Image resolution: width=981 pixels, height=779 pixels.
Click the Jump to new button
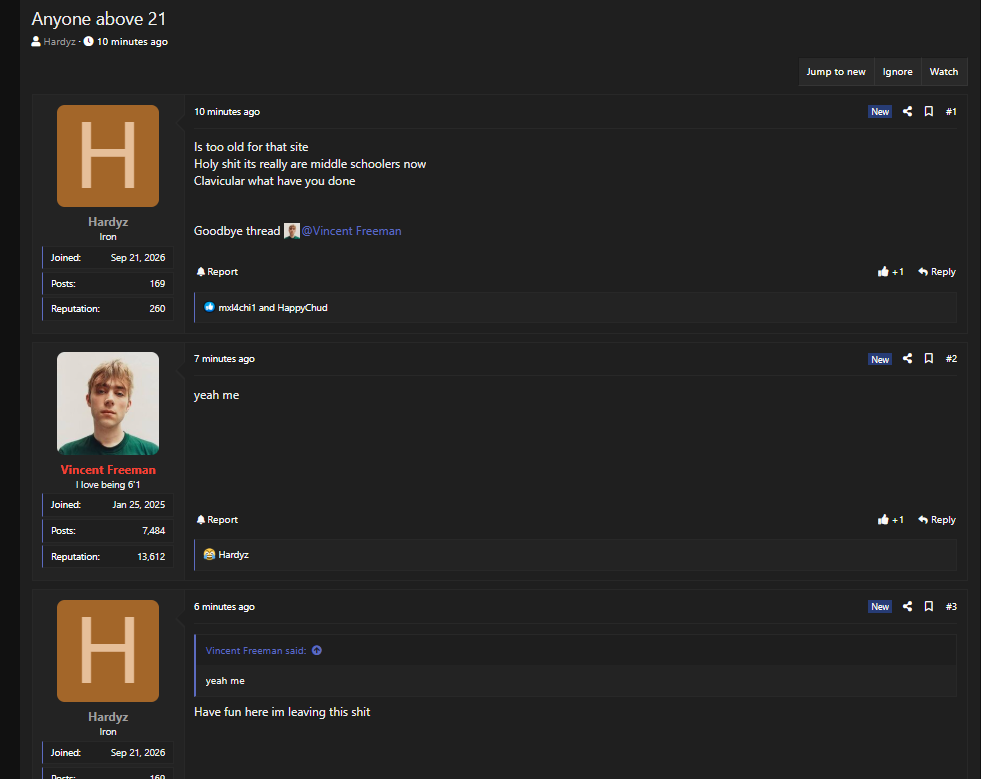pyautogui.click(x=836, y=72)
